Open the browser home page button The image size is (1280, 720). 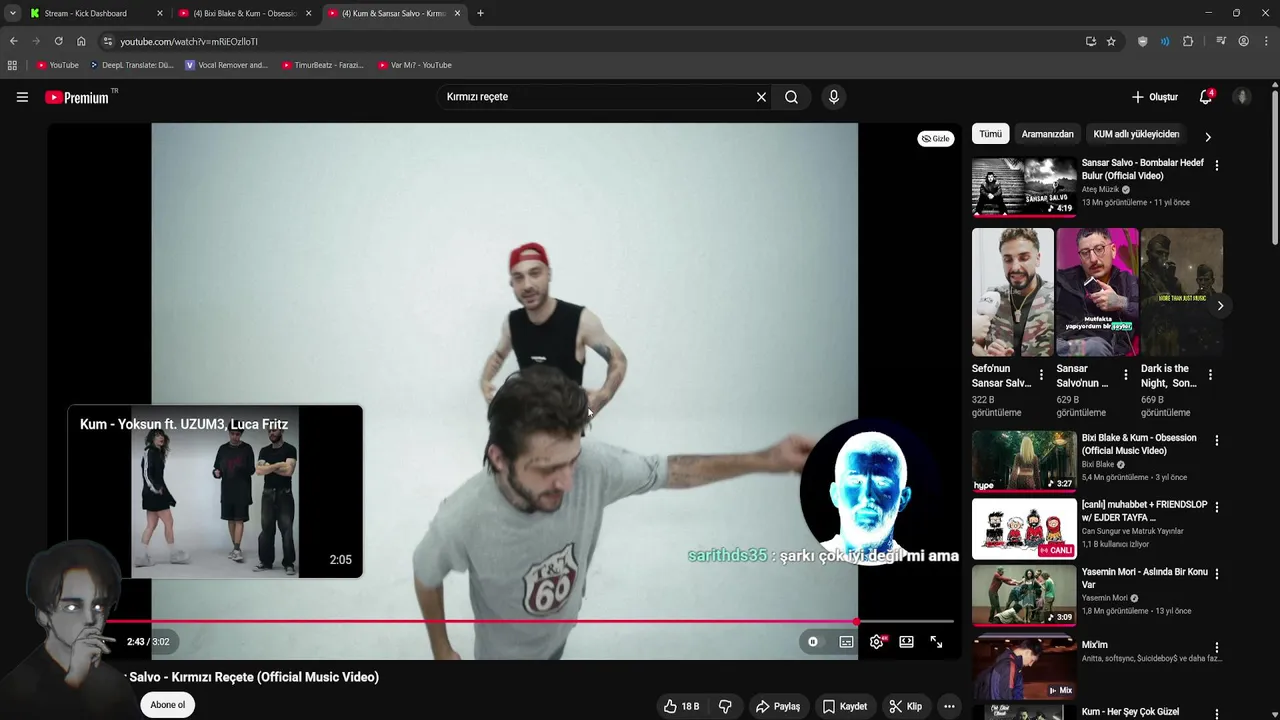click(x=81, y=41)
